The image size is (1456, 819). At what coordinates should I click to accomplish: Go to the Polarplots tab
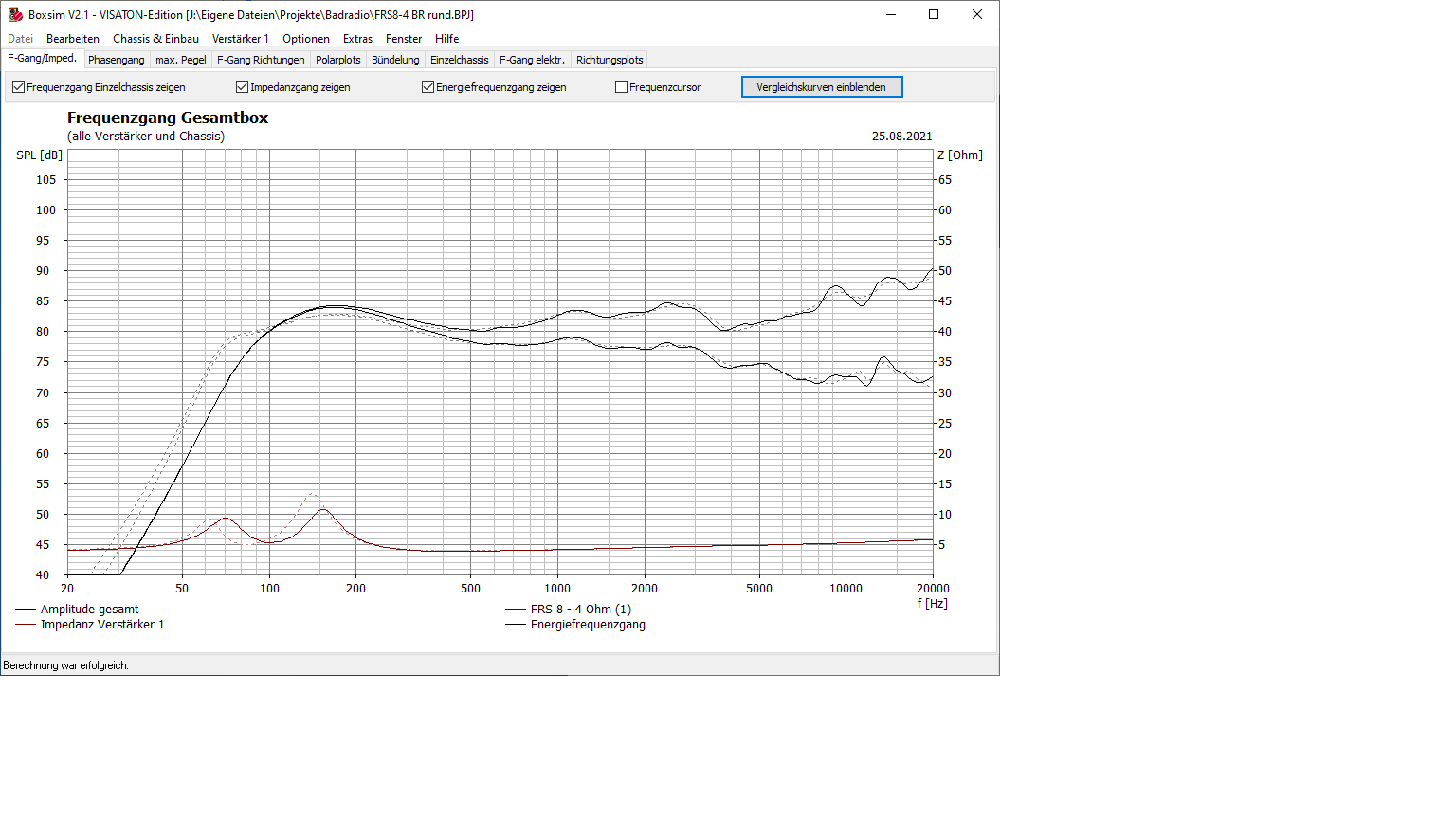(337, 60)
